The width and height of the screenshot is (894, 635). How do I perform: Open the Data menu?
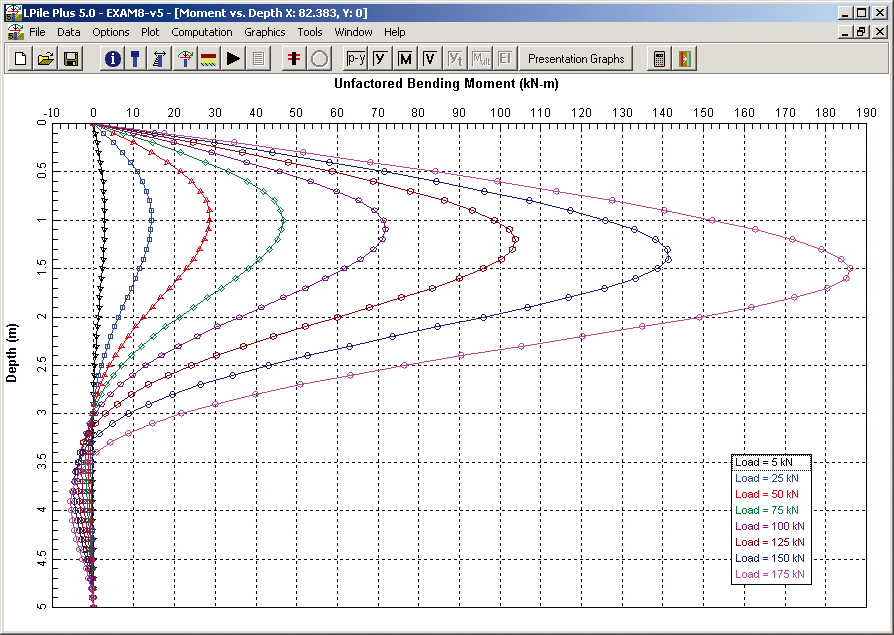click(68, 32)
